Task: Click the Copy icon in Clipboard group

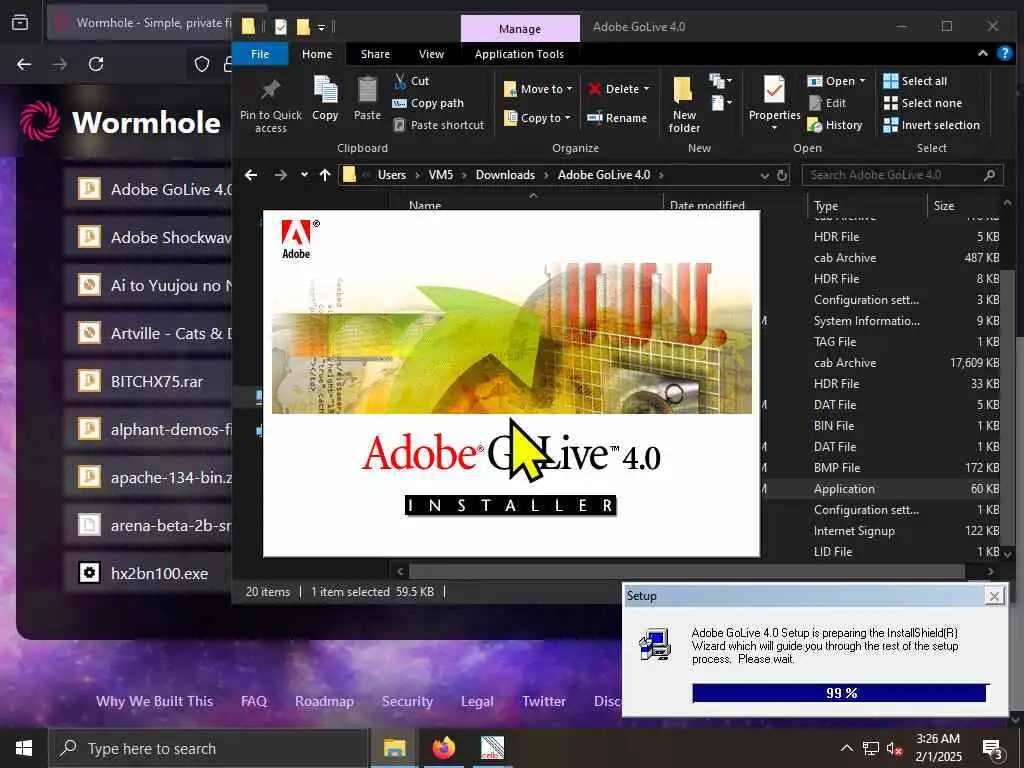Action: (x=325, y=89)
